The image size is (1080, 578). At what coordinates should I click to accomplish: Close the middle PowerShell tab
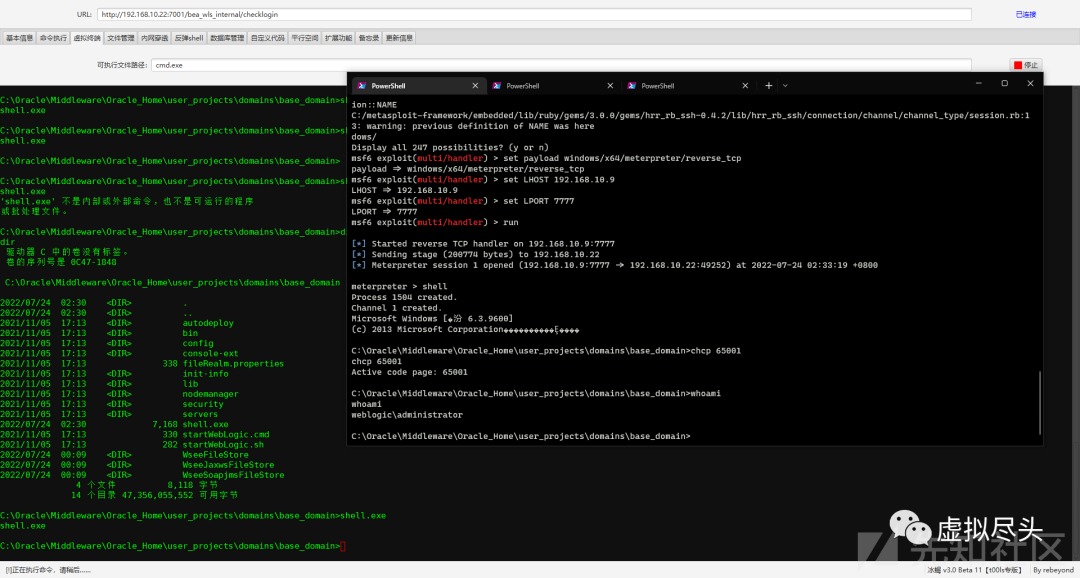click(610, 85)
